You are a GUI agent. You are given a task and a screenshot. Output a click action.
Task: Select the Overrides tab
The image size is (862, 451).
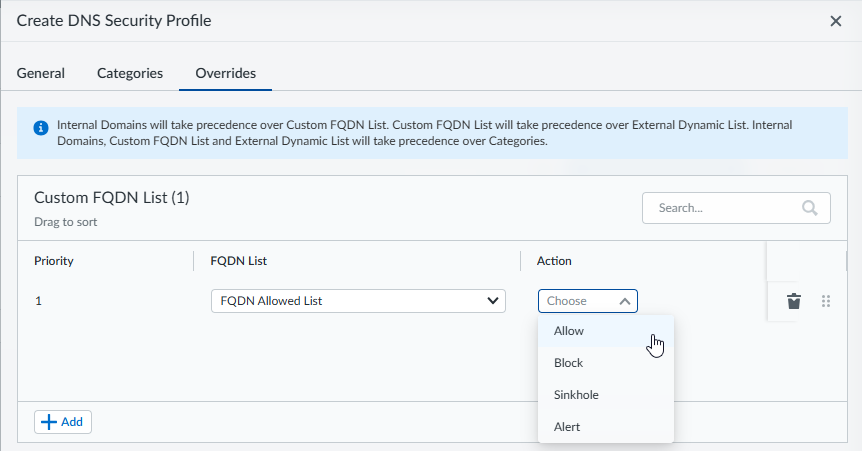225,73
